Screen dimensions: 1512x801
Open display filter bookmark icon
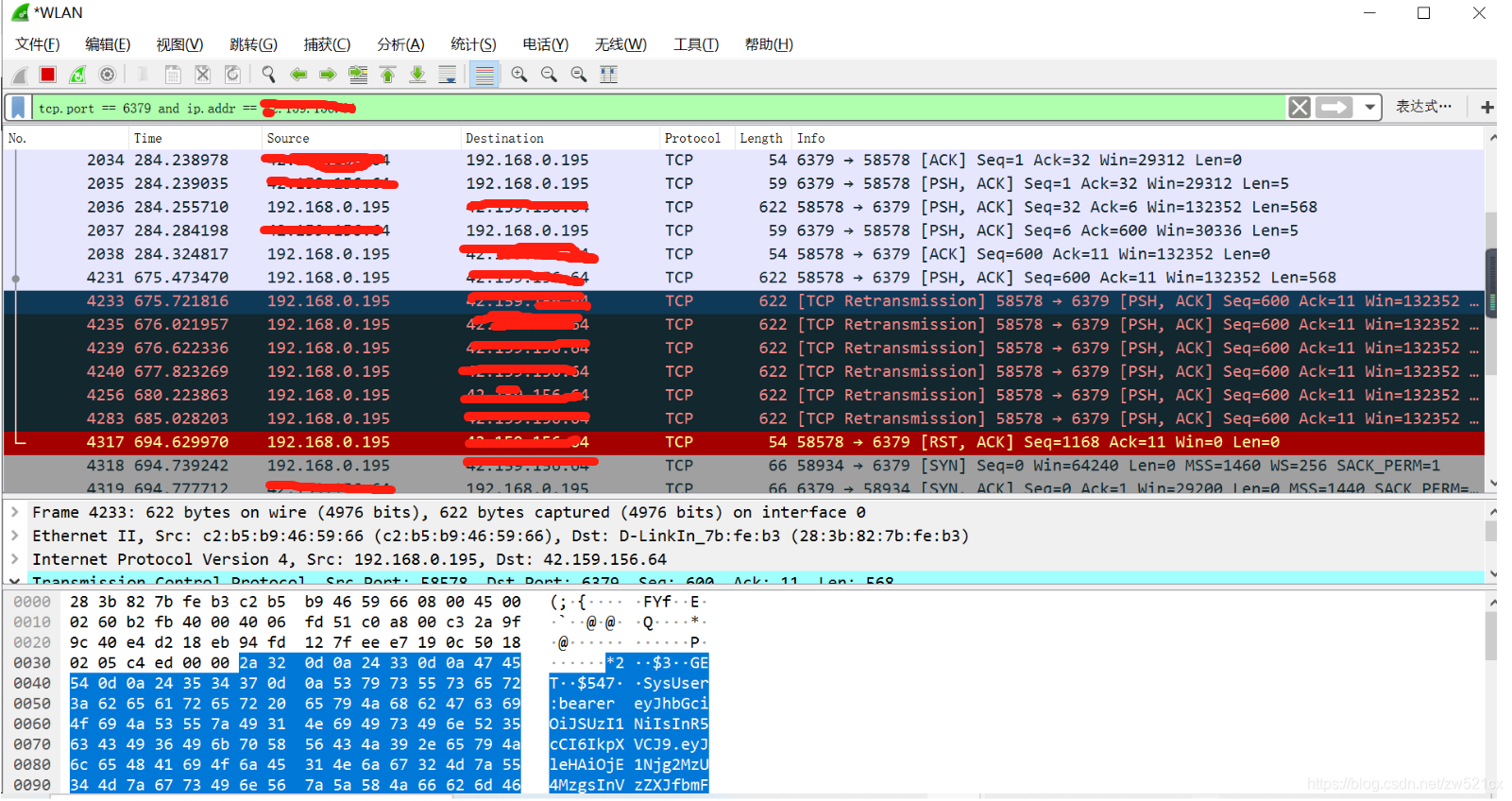point(18,108)
